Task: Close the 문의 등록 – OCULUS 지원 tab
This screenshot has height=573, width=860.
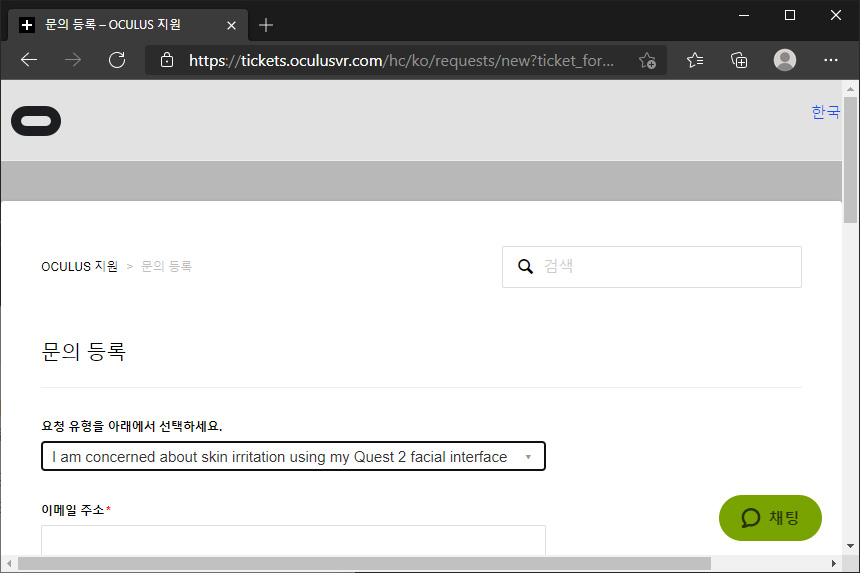Action: click(x=231, y=25)
